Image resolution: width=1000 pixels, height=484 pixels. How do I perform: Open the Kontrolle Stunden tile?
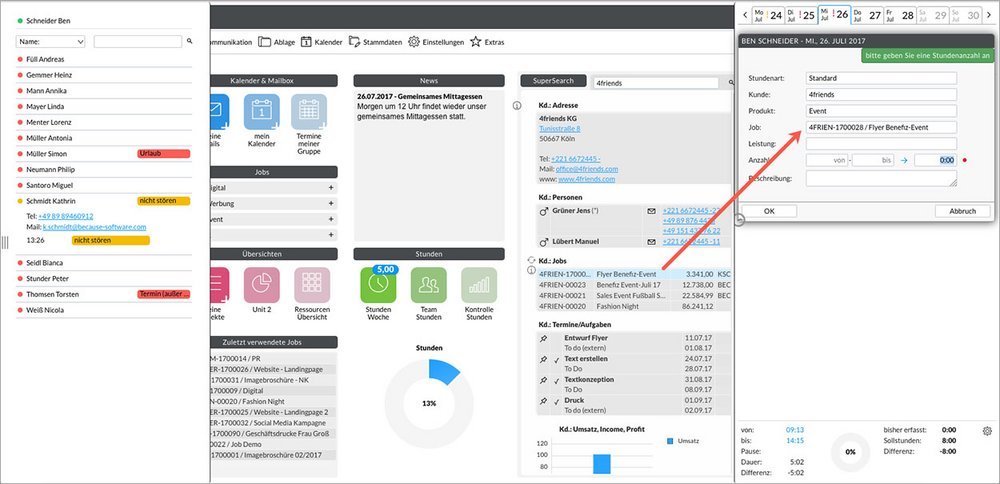click(x=479, y=285)
